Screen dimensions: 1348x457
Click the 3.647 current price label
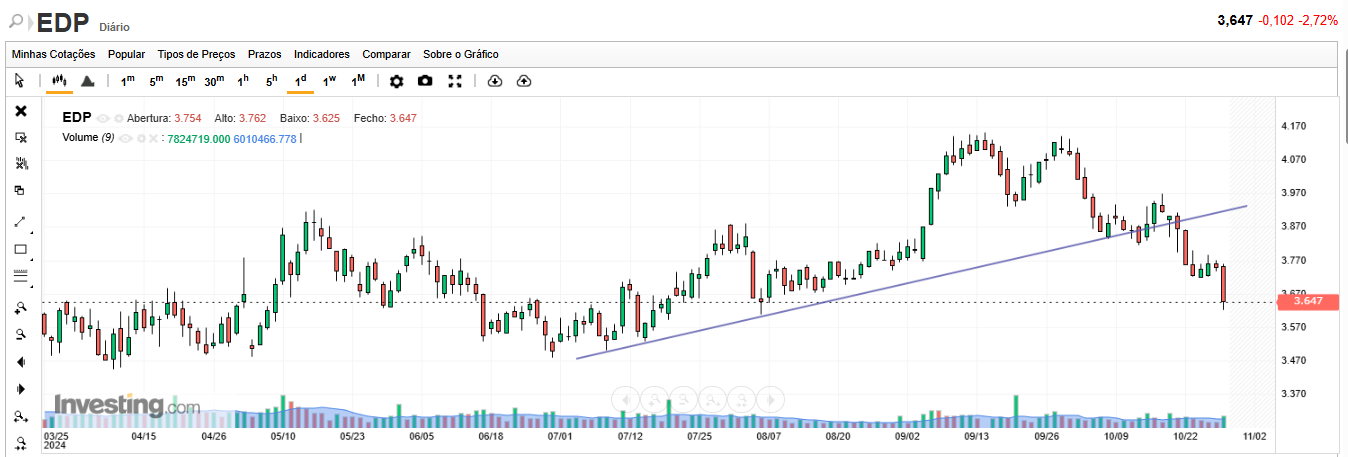click(1308, 301)
